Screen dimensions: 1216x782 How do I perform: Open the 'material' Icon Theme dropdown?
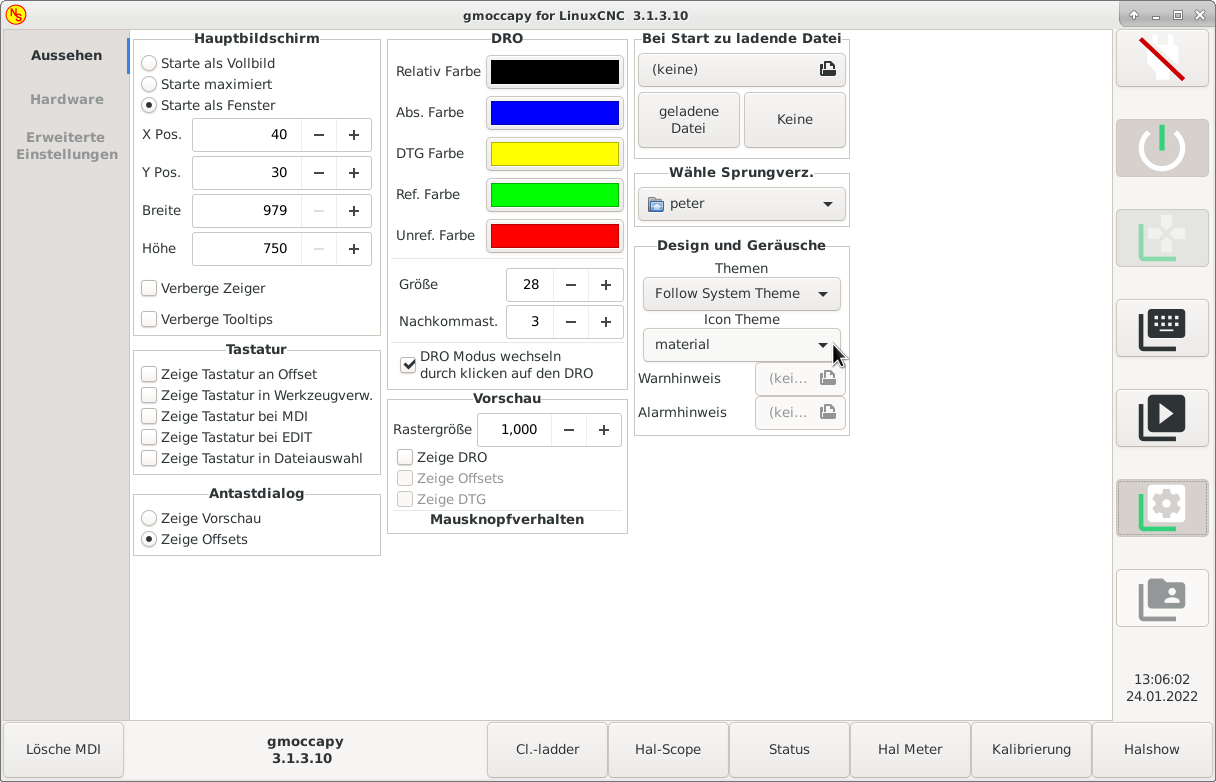[x=741, y=345]
